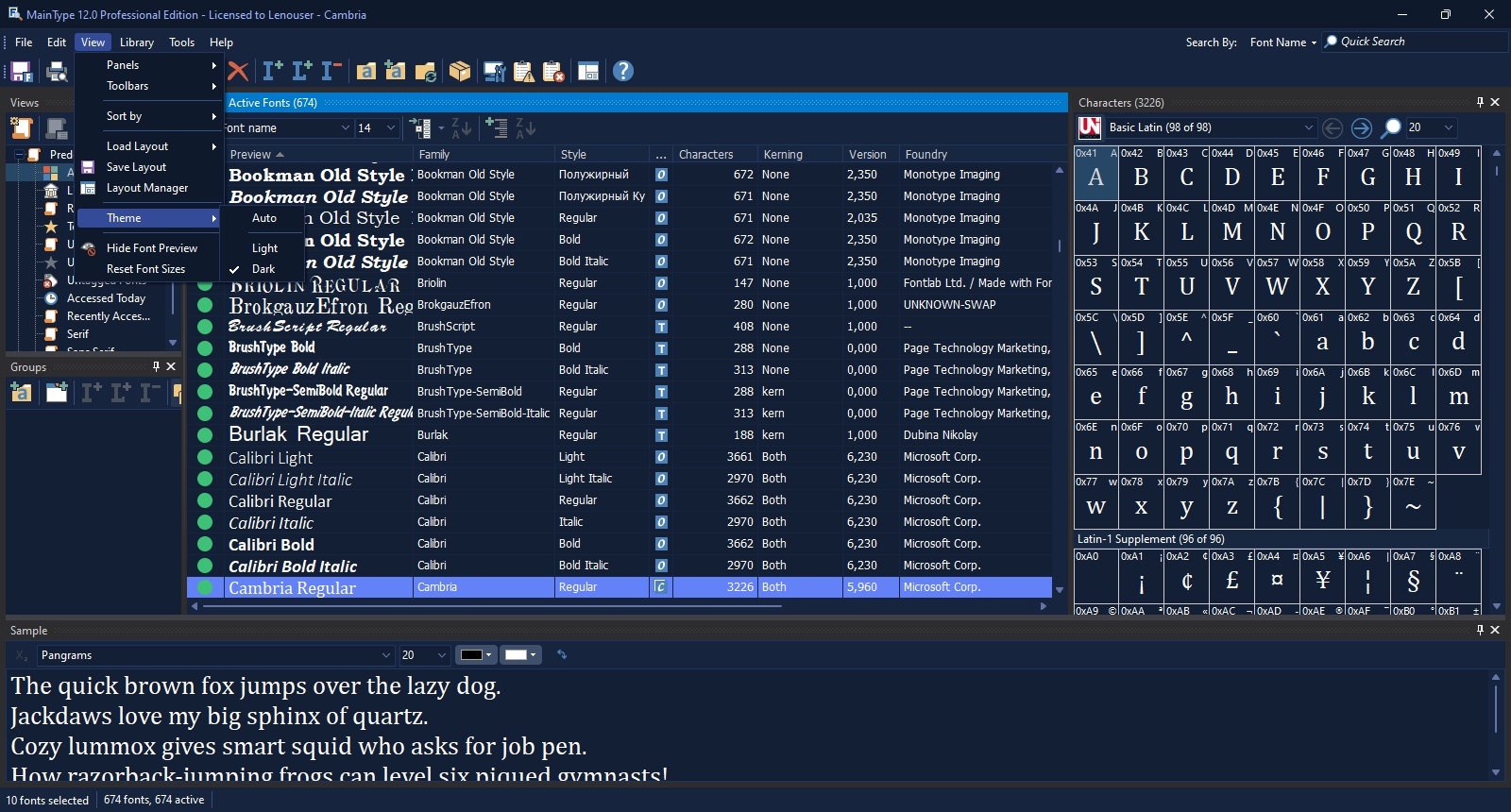Viewport: 1511px width, 812px height.
Task: Toggle the green status dot for Cambria Regular
Action: [204, 587]
